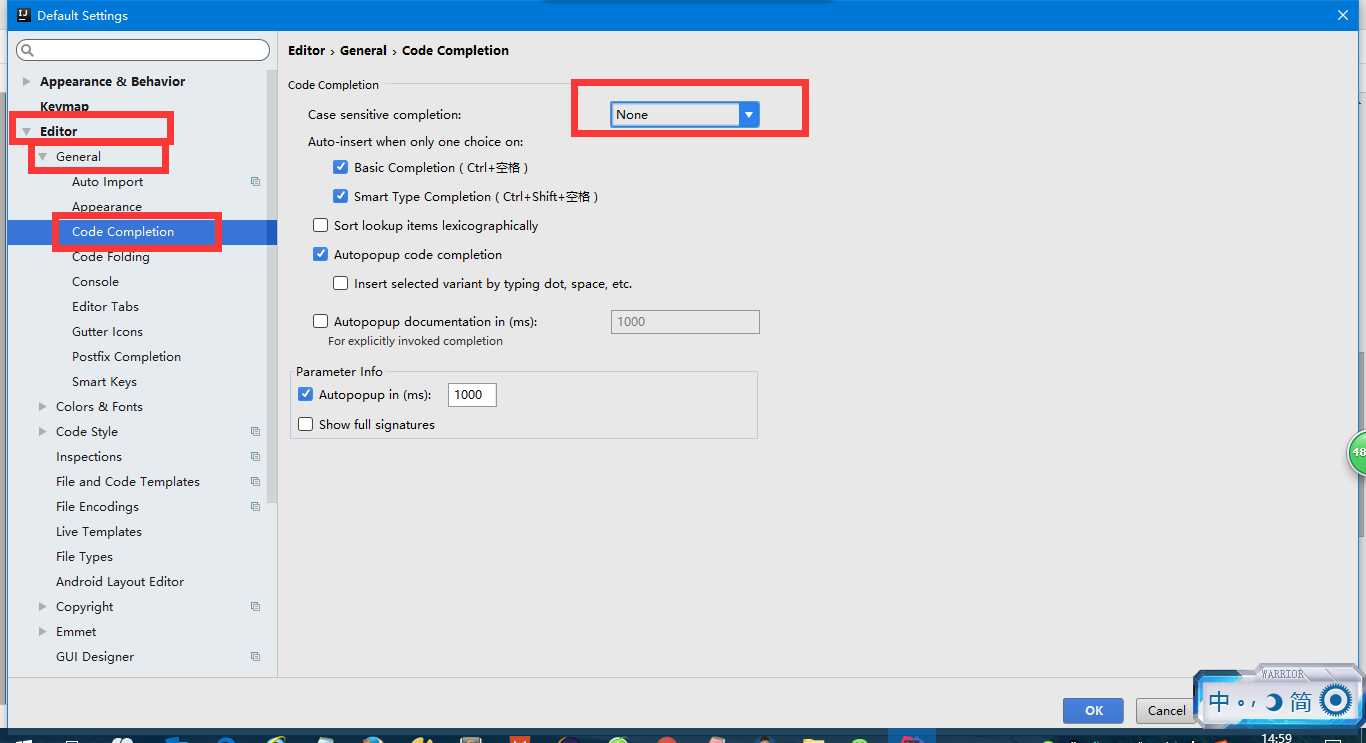Viewport: 1366px width, 743px height.
Task: Uncheck Parameter Info Autopopup in (ms)
Action: [306, 395]
